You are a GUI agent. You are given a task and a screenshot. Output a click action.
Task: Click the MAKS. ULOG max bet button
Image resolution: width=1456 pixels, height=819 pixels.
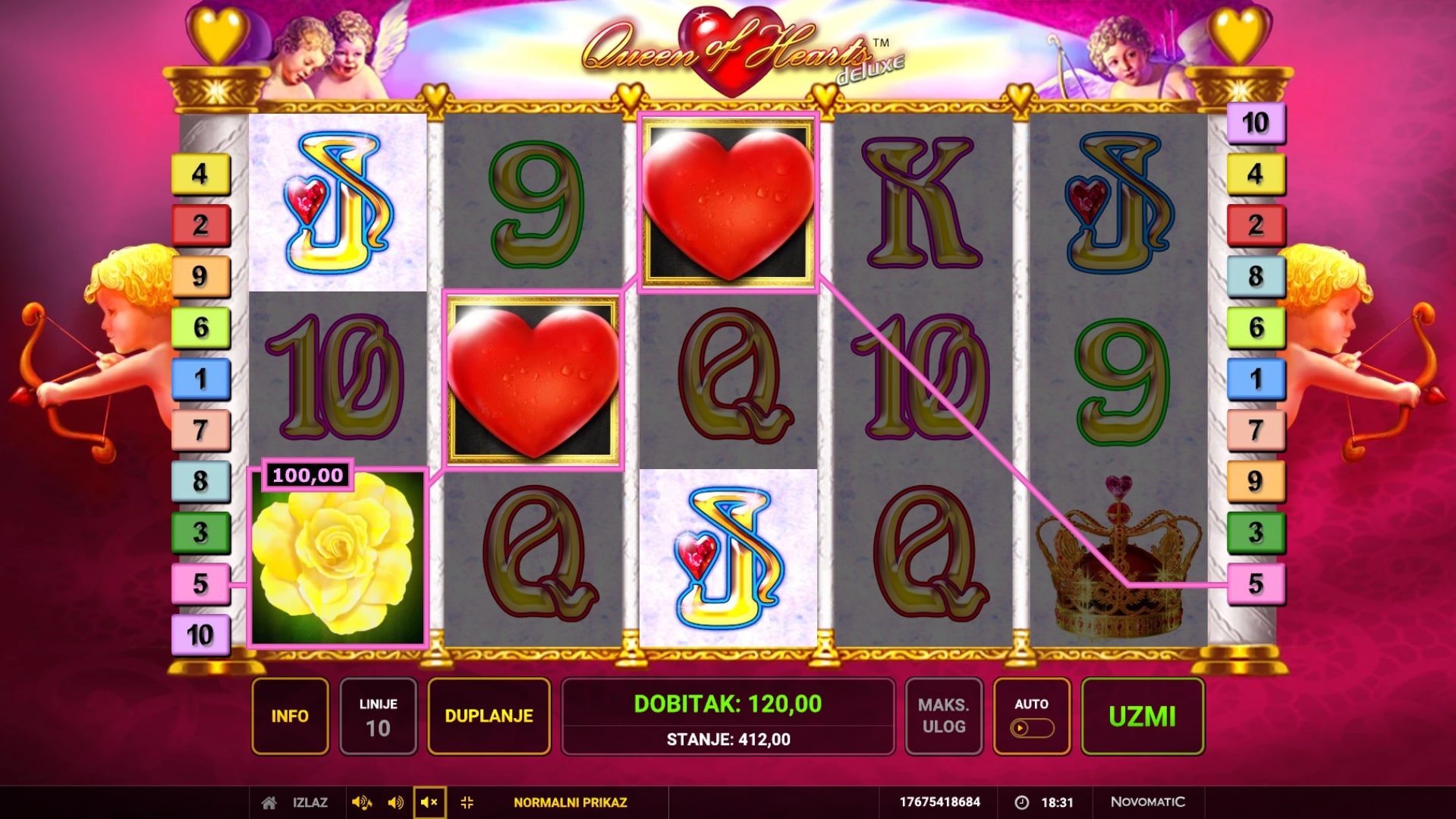[x=944, y=716]
